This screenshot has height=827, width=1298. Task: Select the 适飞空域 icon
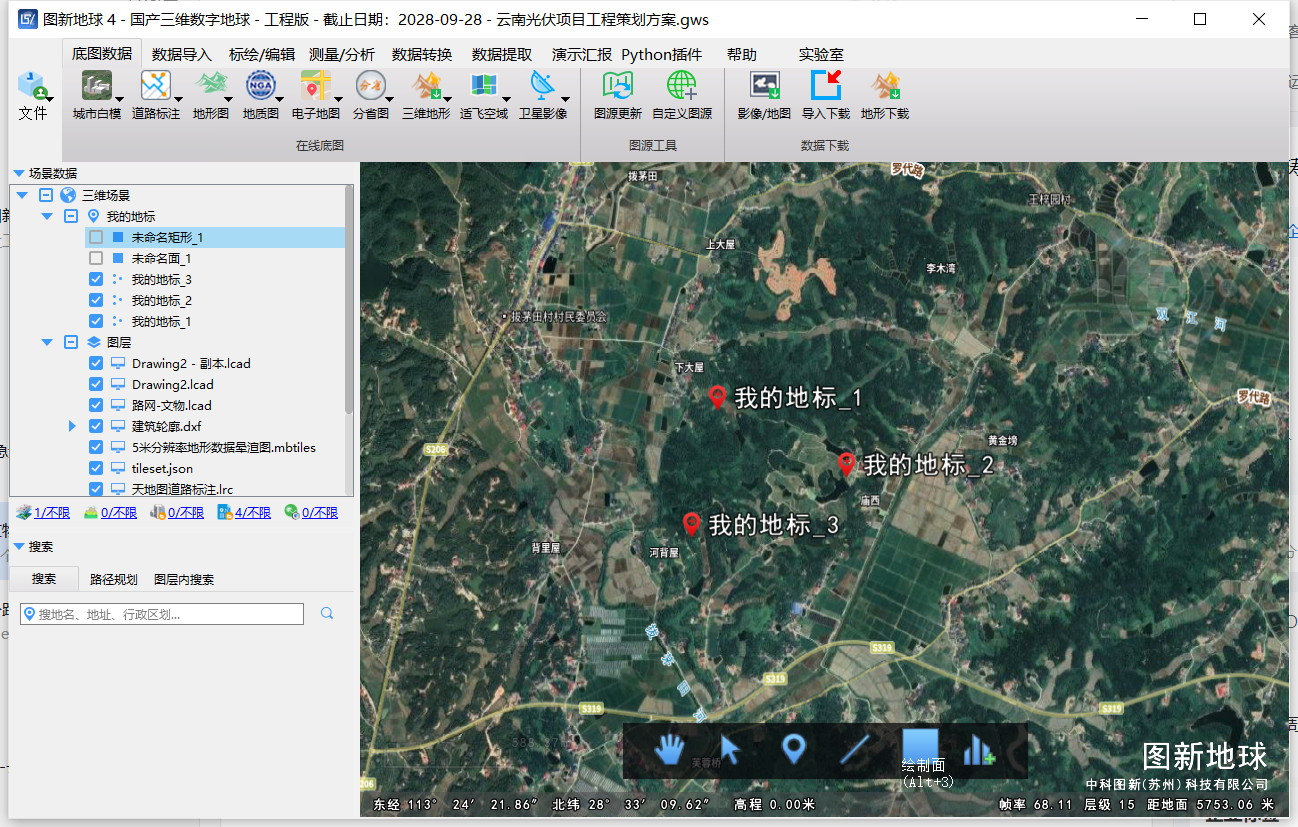tap(484, 86)
